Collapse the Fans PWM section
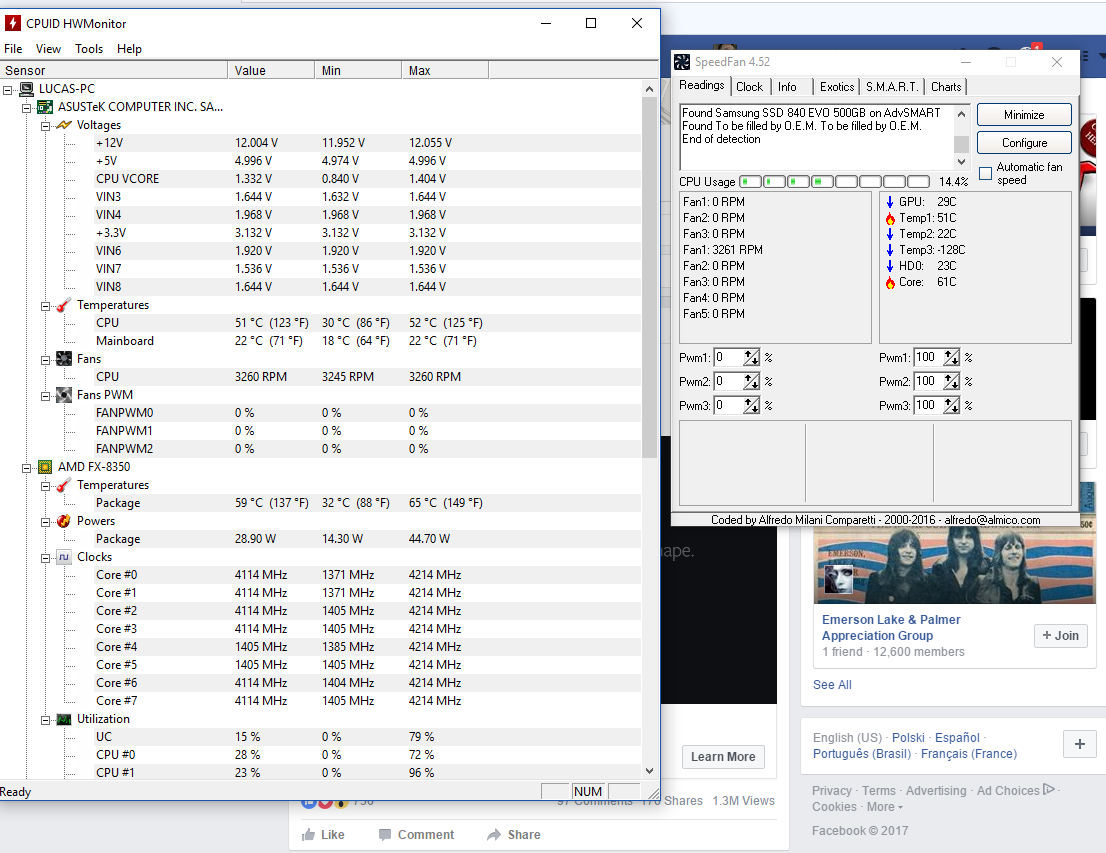 [45, 396]
